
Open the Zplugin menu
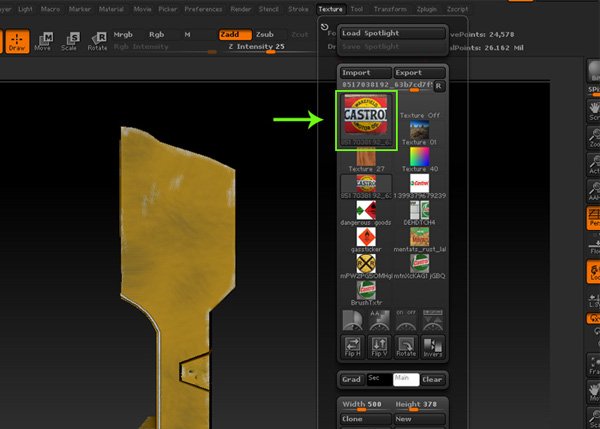[x=426, y=9]
